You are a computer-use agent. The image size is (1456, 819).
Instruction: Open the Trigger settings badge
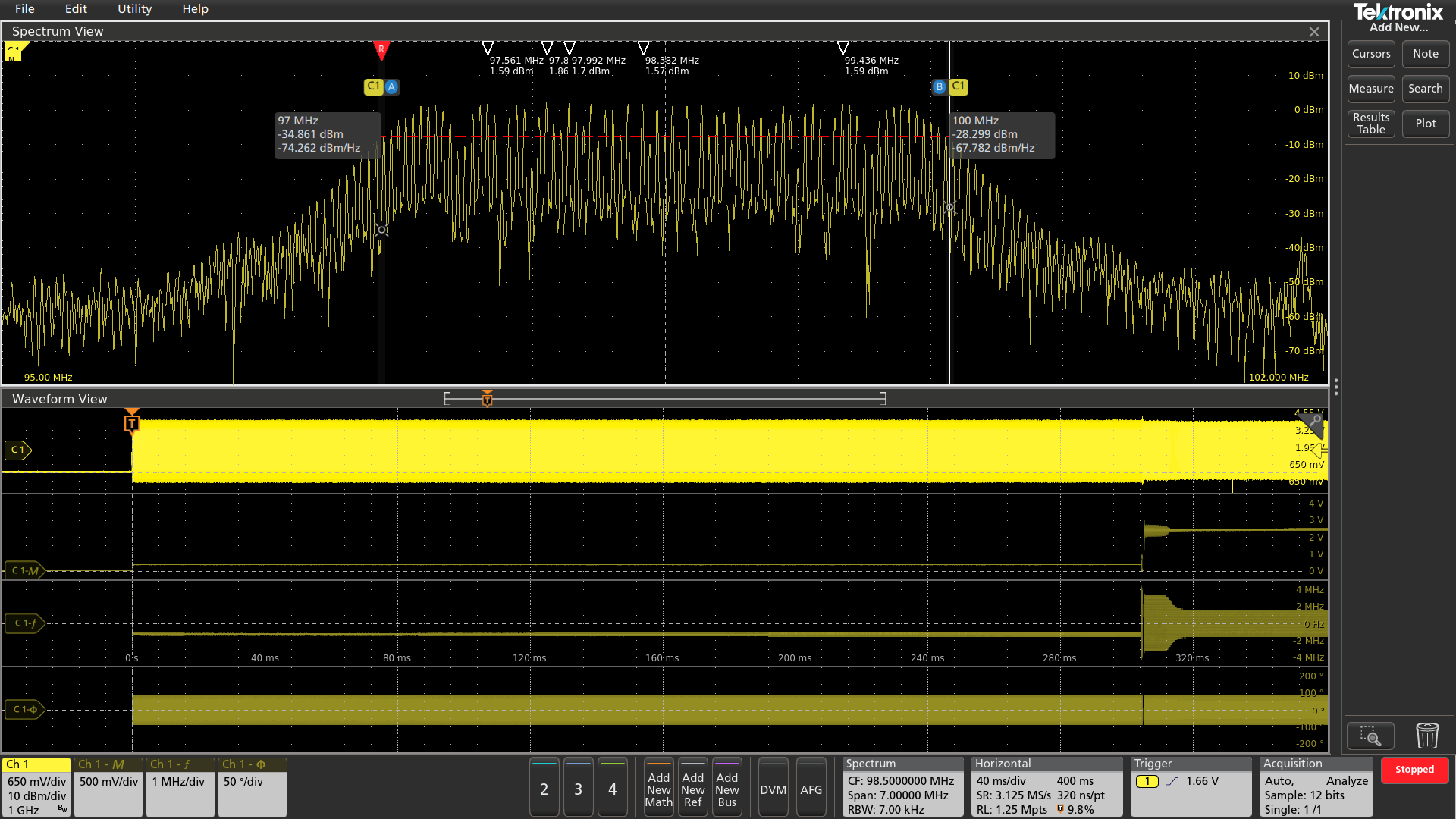click(1191, 787)
